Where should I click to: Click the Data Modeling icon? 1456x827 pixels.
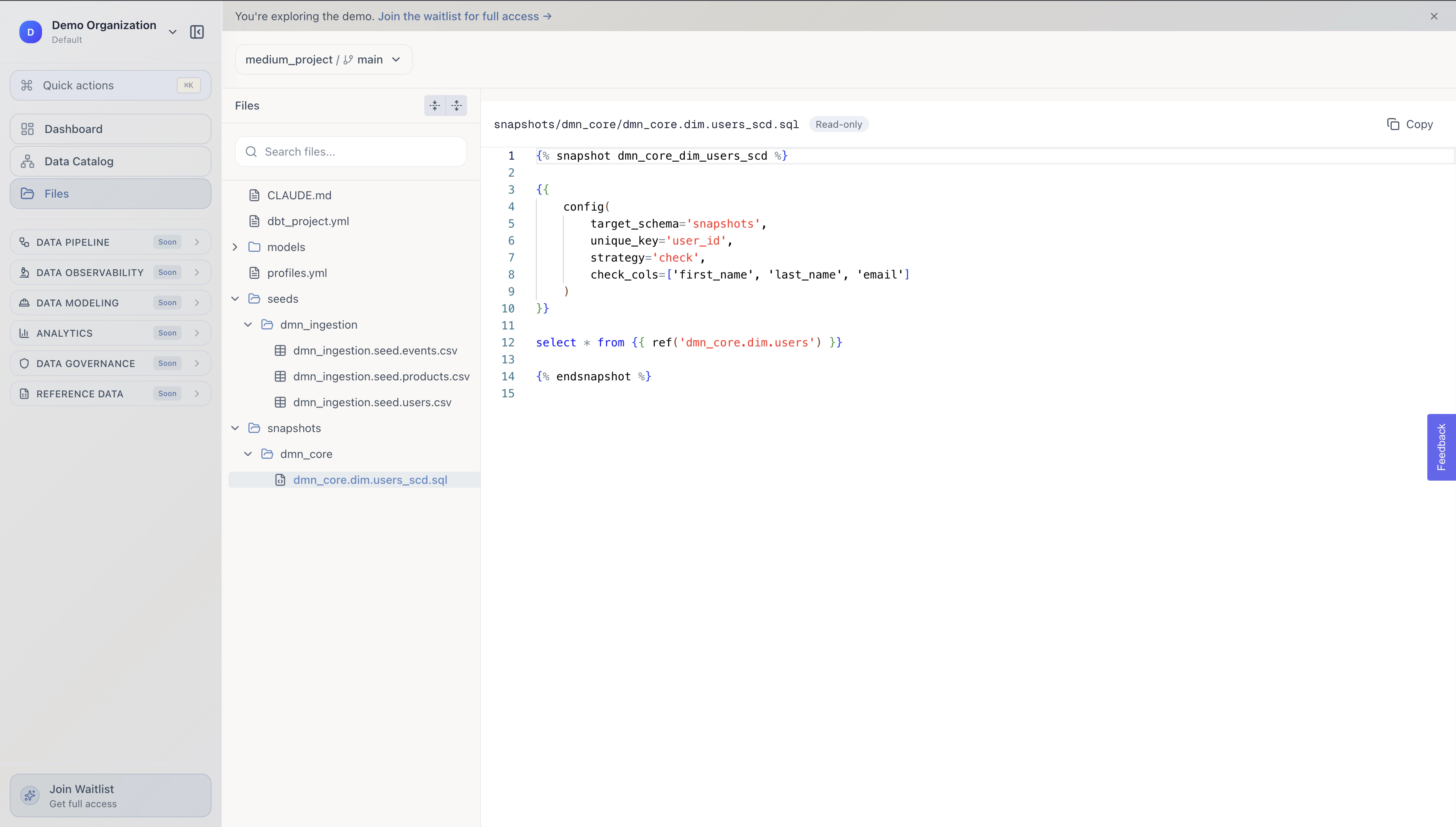pyautogui.click(x=24, y=303)
